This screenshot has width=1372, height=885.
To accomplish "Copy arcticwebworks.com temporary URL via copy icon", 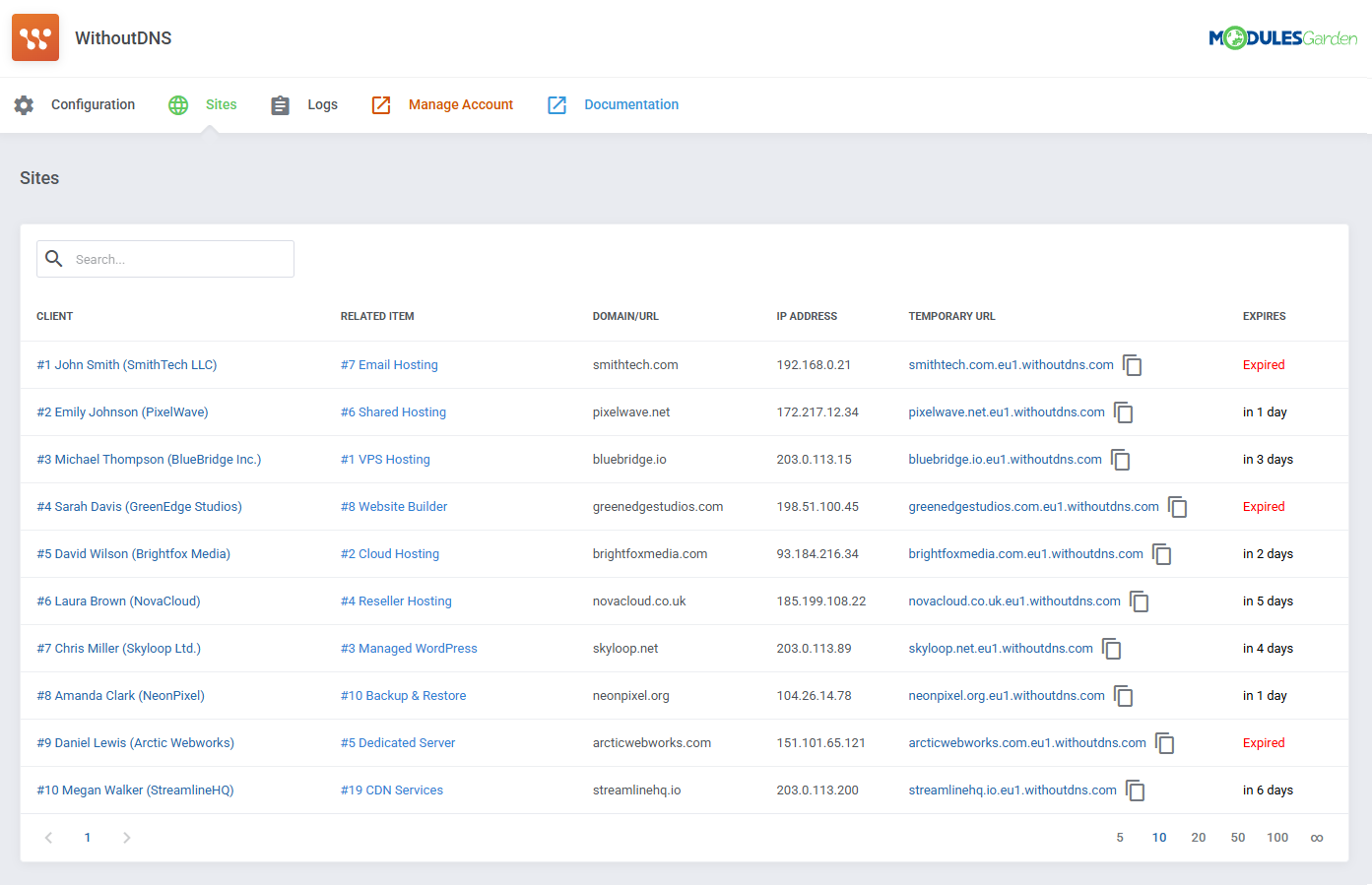I will tap(1165, 743).
